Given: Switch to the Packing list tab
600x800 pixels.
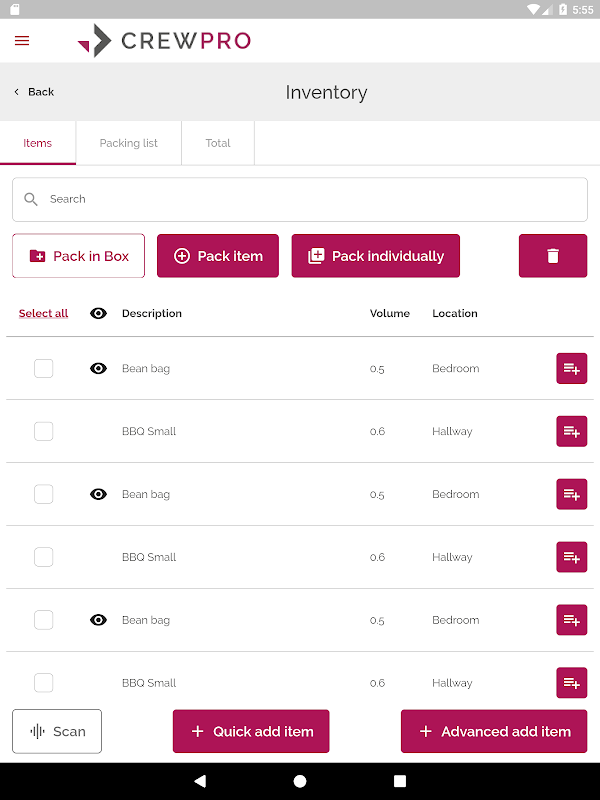Looking at the screenshot, I should pos(129,143).
